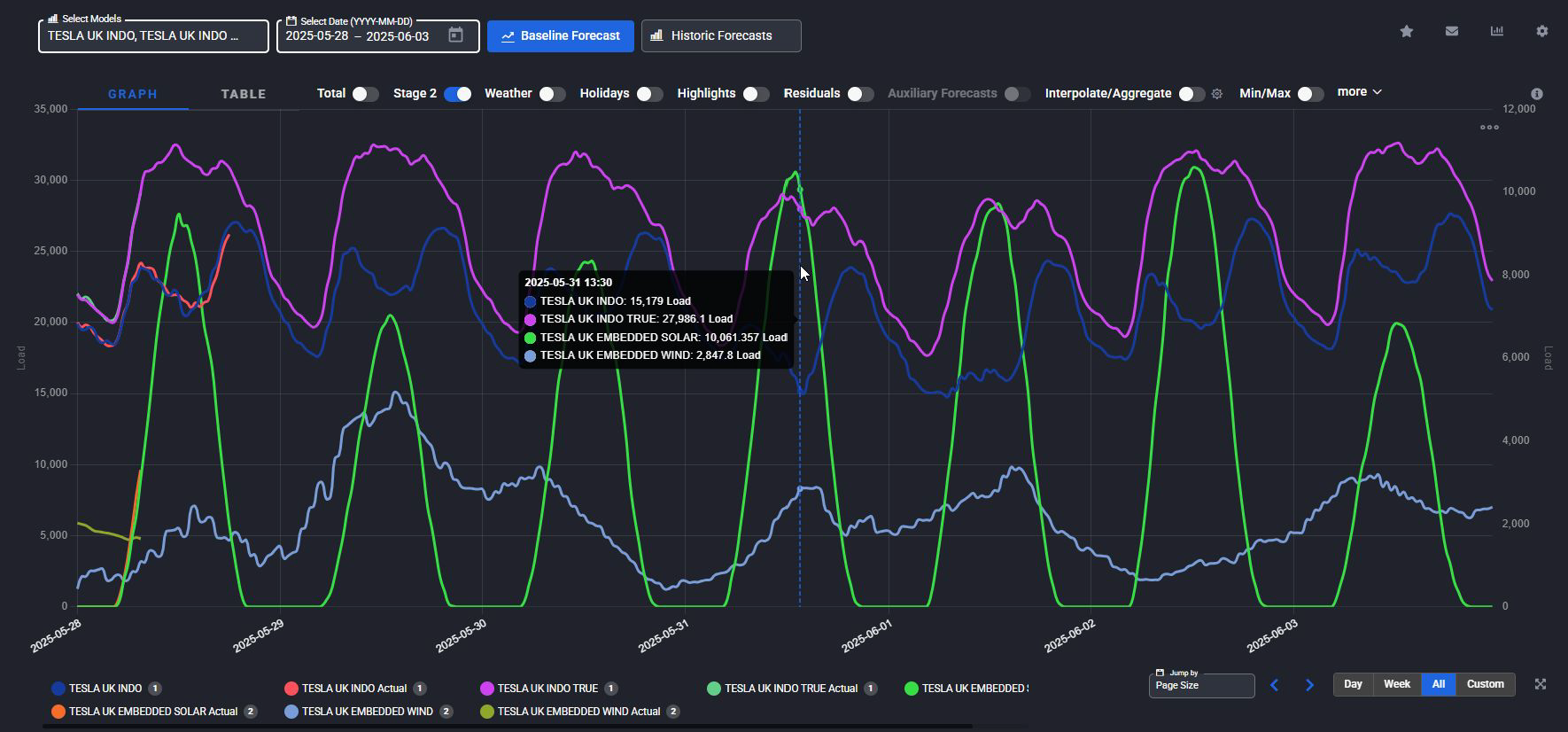Image resolution: width=1568 pixels, height=732 pixels.
Task: Expand chart to fullscreen
Action: click(1541, 684)
